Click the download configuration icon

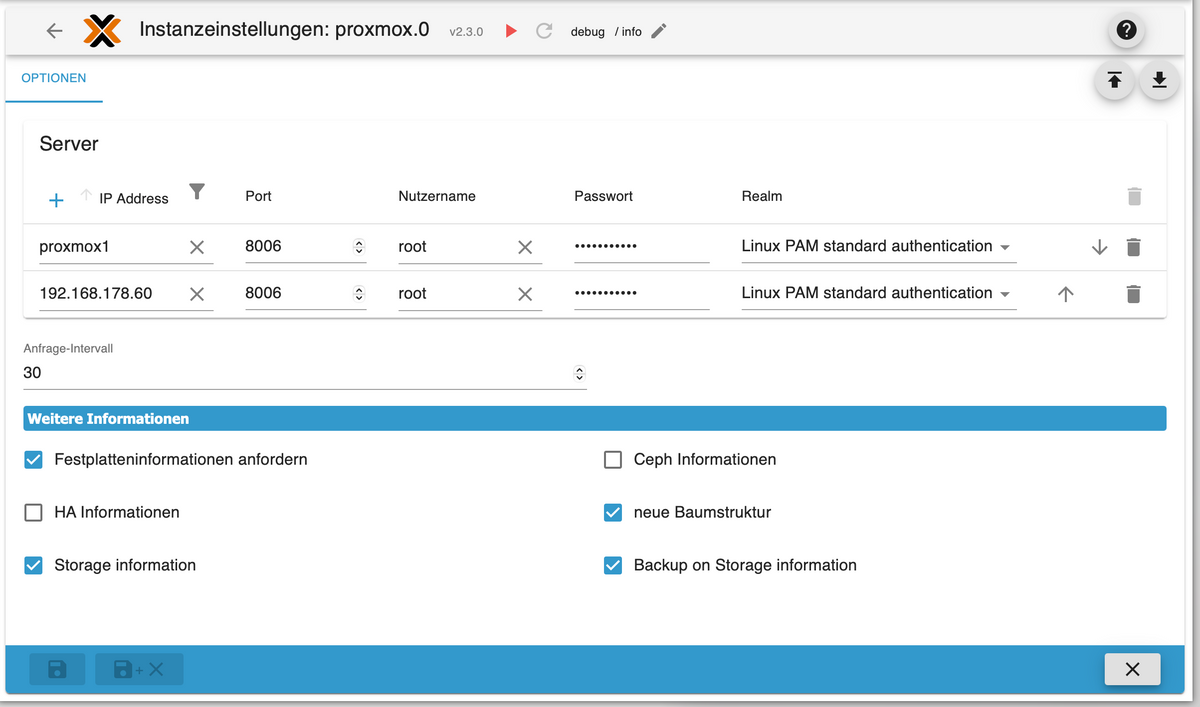point(1159,81)
